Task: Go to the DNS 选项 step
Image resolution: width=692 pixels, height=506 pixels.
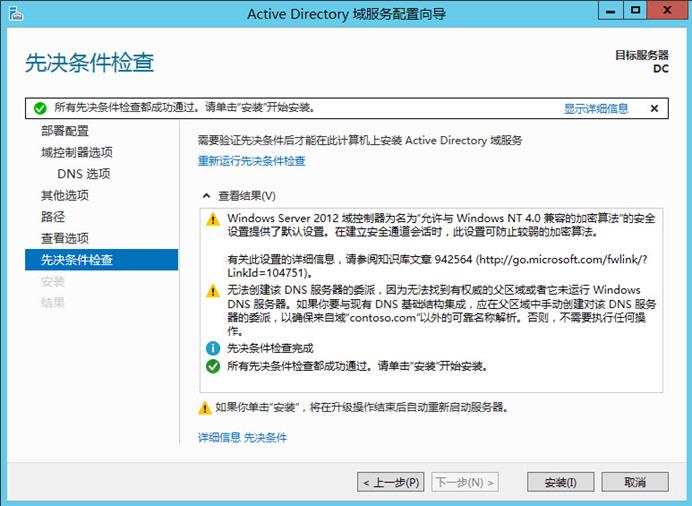Action: [84, 174]
